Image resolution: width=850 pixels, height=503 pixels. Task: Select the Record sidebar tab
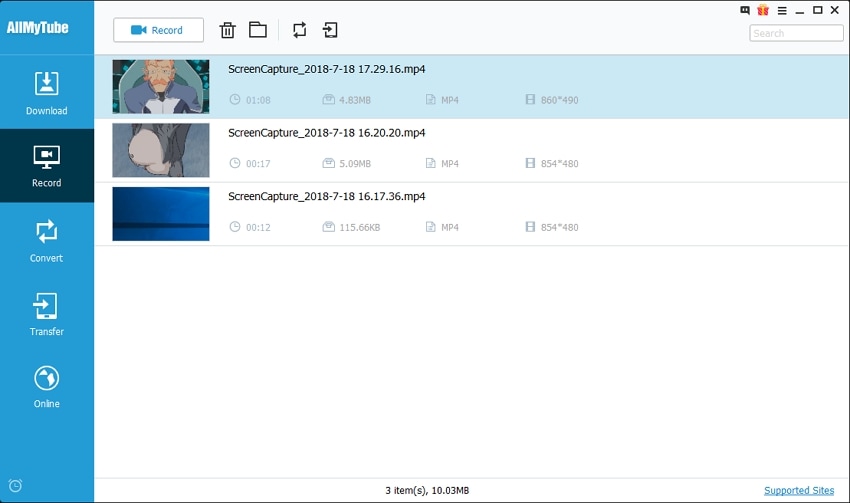point(47,166)
